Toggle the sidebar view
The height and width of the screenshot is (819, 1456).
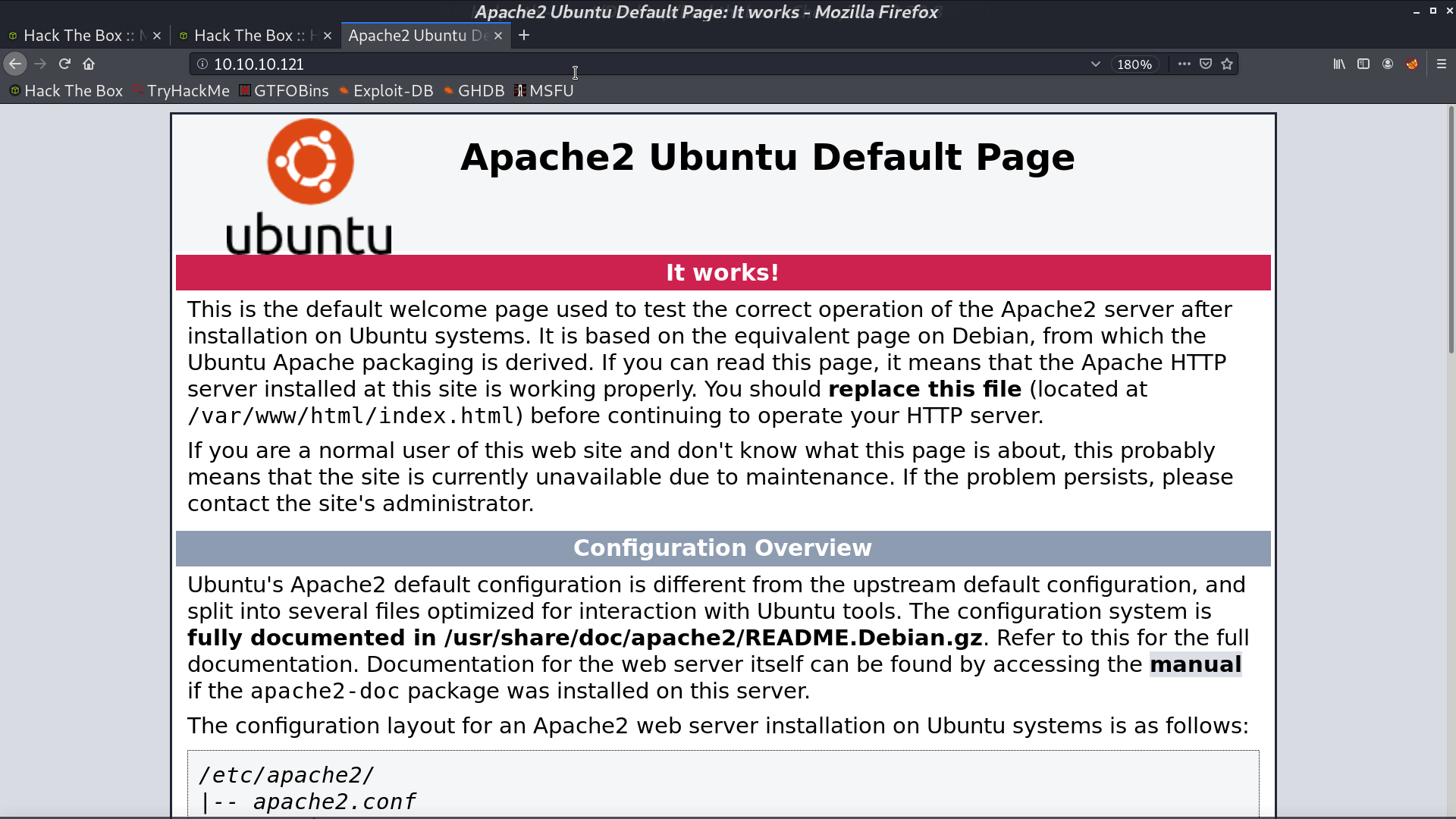tap(1363, 64)
